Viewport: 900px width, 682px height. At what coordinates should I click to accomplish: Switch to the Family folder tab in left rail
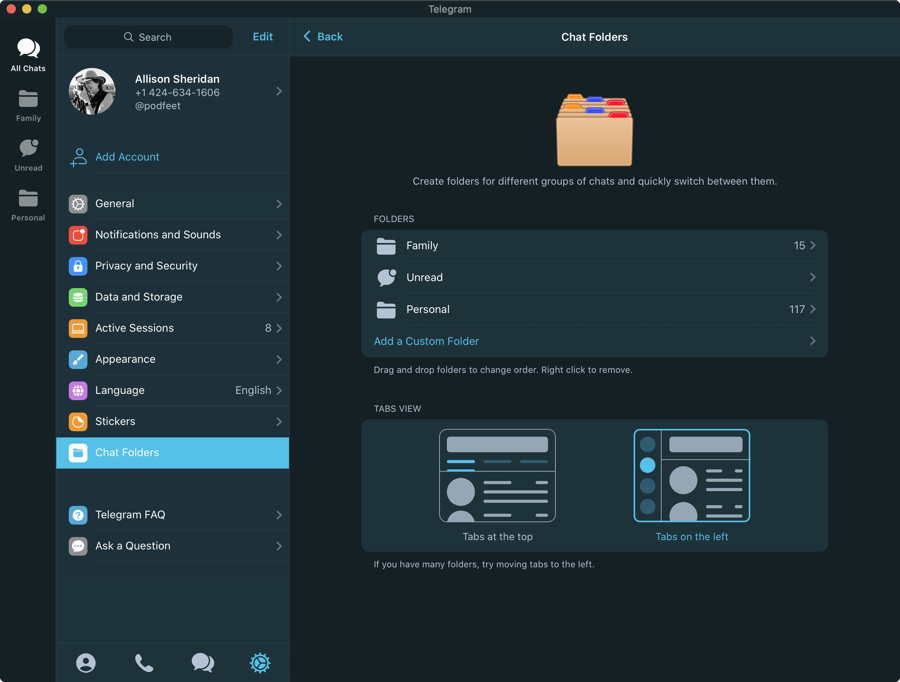[28, 106]
